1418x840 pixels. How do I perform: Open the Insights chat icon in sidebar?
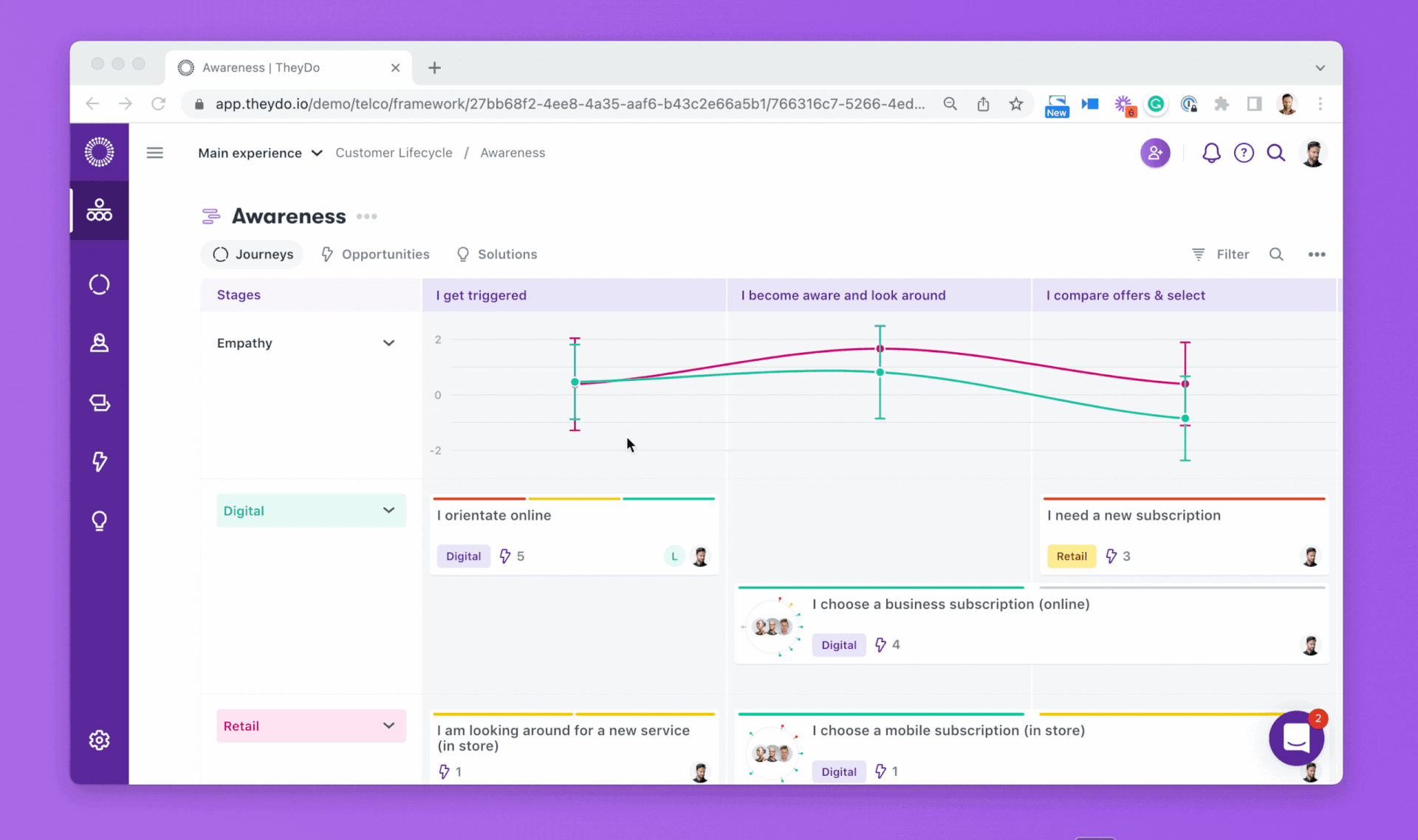point(99,402)
